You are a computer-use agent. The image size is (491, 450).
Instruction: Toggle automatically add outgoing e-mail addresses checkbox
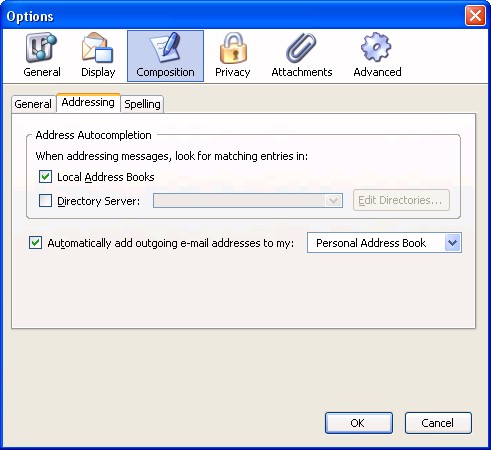pyautogui.click(x=35, y=243)
